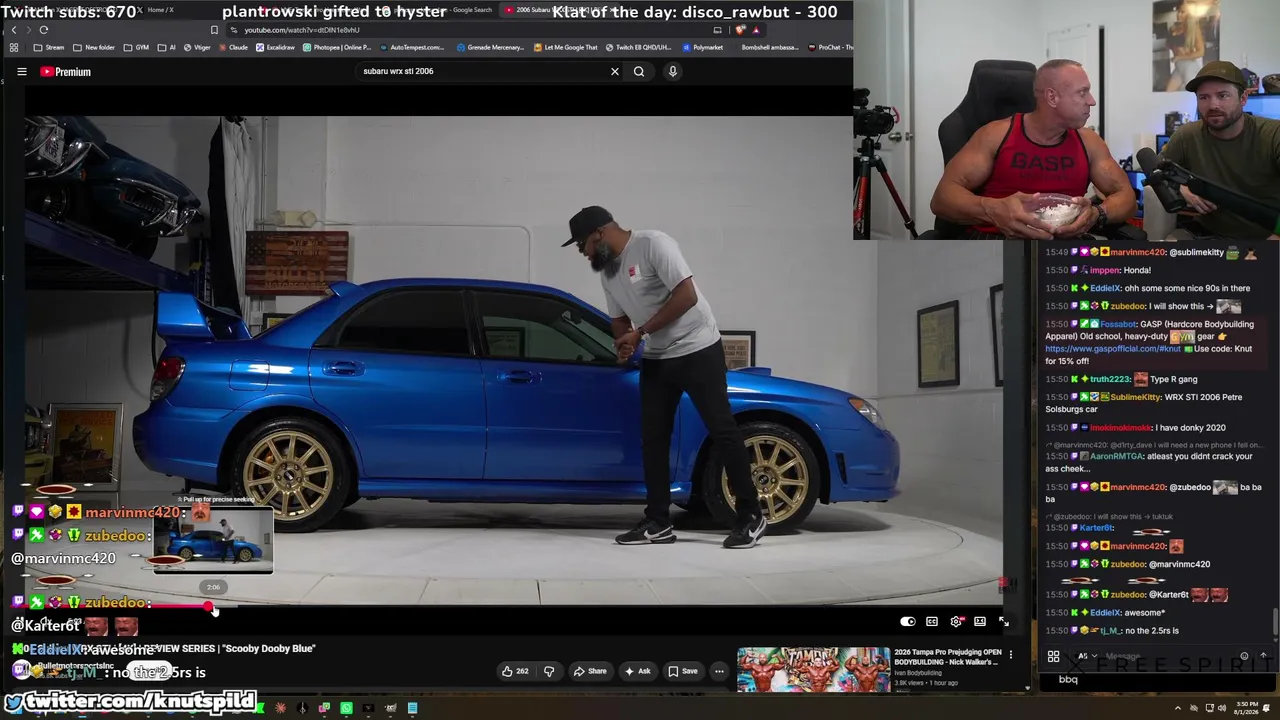Open the gaspofficial.com/#knut link in chat
The height and width of the screenshot is (720, 1280).
(x=1114, y=349)
